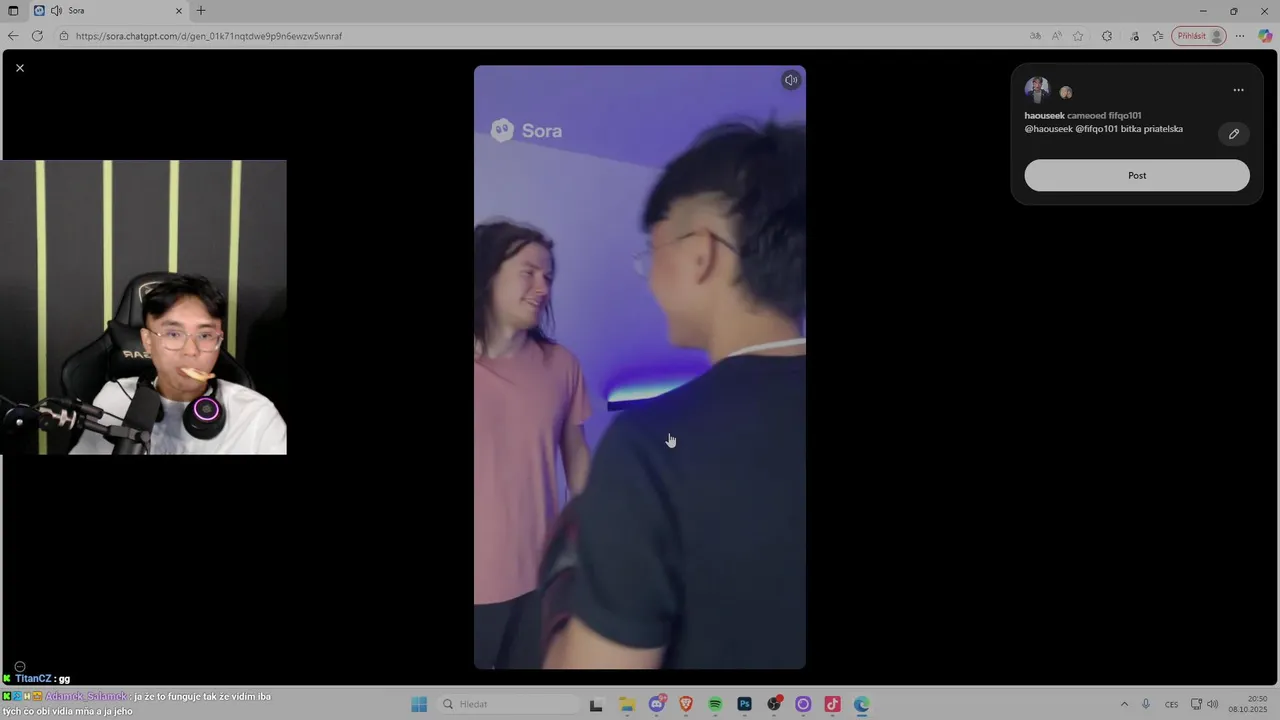Open TikTok app from the taskbar

832,704
